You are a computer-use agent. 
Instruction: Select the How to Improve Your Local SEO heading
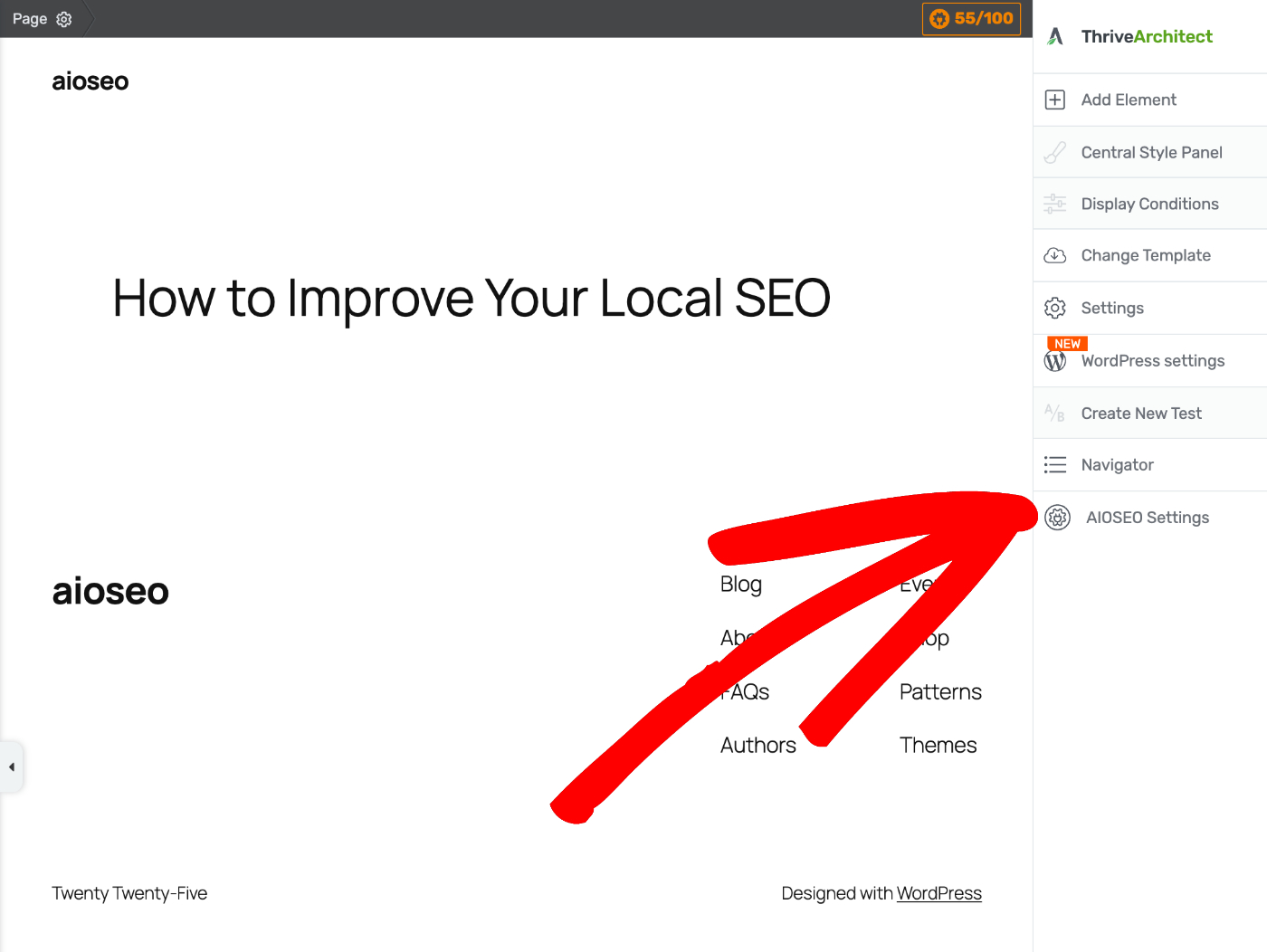[472, 298]
